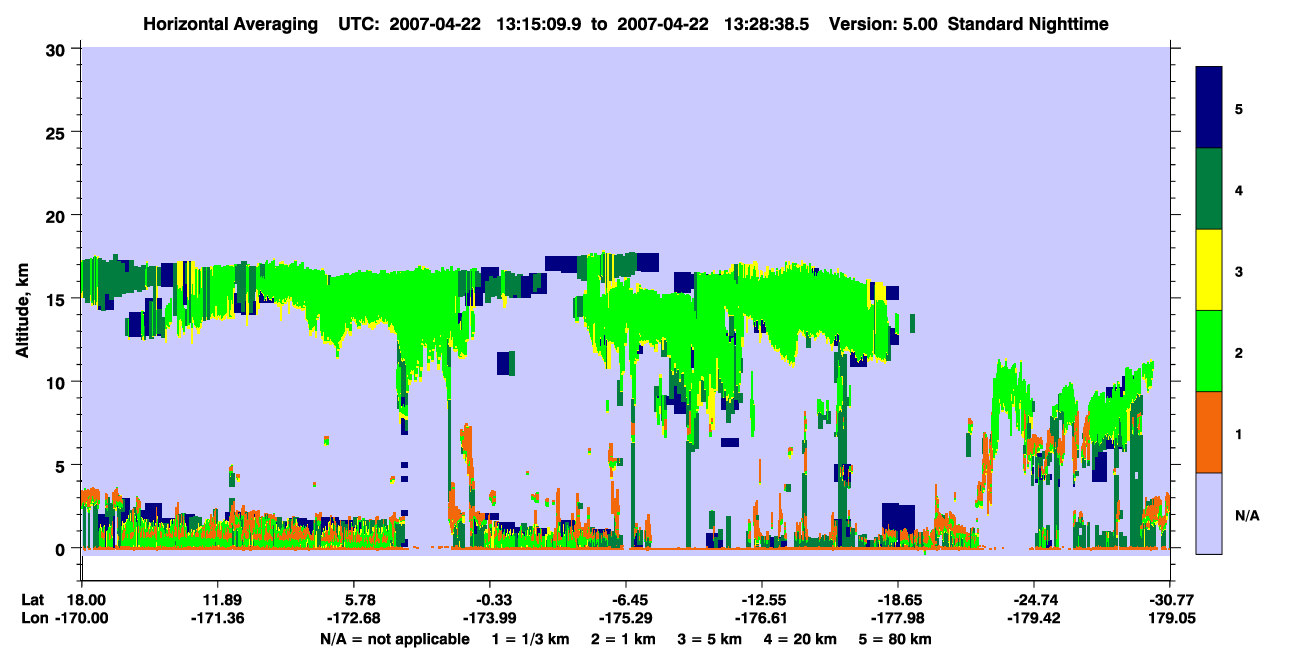Click the bright green color bar segment labeled 2
This screenshot has height=667, width=1300.
(x=1209, y=350)
